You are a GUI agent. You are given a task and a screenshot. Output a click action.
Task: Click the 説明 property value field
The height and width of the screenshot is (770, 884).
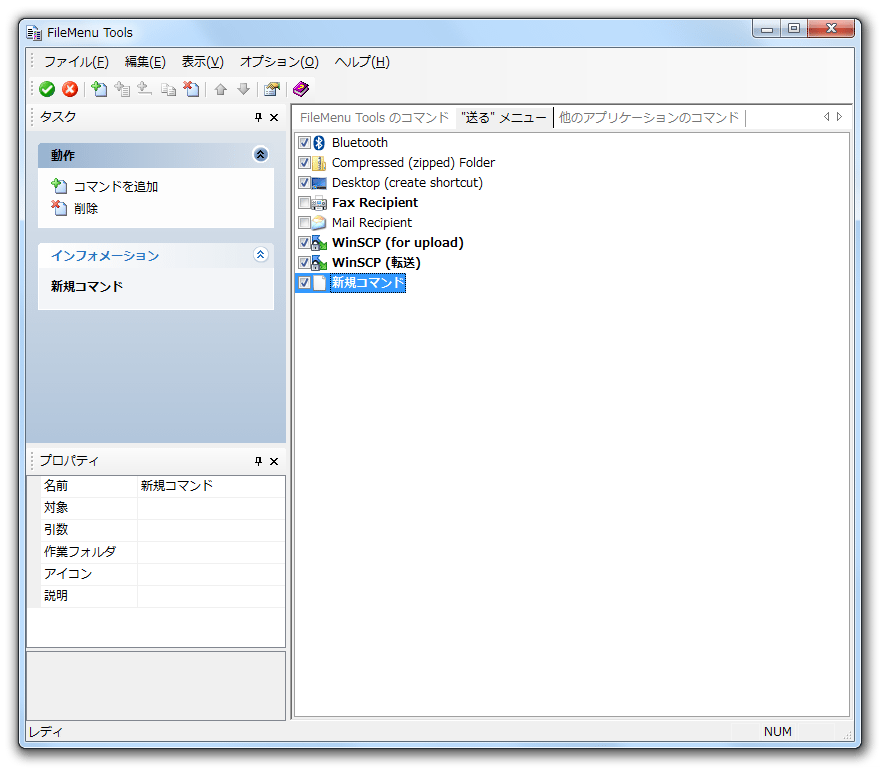[x=211, y=596]
